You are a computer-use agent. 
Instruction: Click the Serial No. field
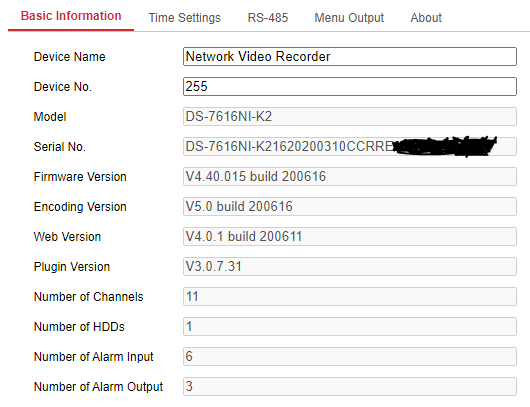350,146
